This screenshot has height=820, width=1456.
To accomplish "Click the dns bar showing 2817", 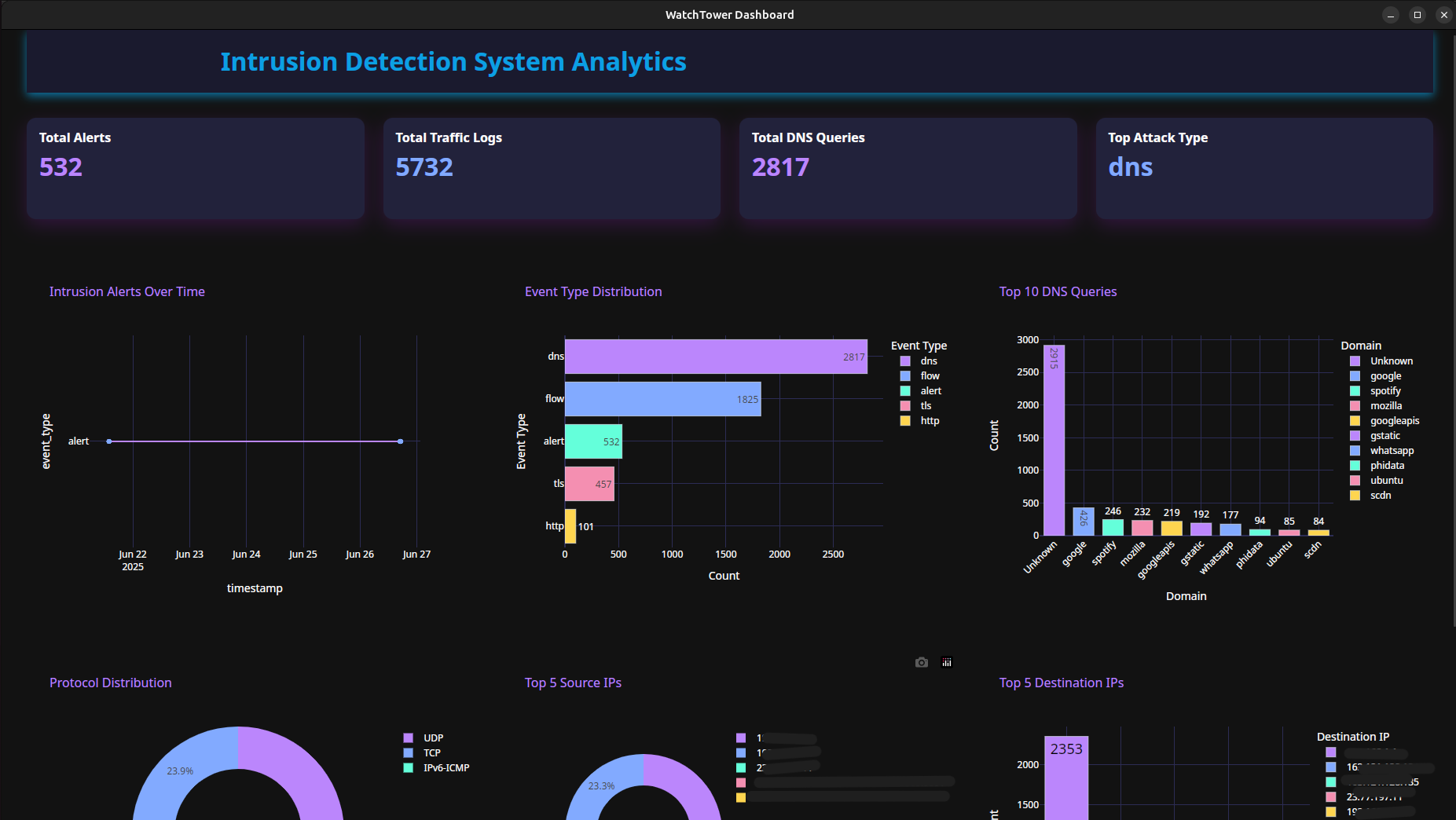I will (716, 357).
